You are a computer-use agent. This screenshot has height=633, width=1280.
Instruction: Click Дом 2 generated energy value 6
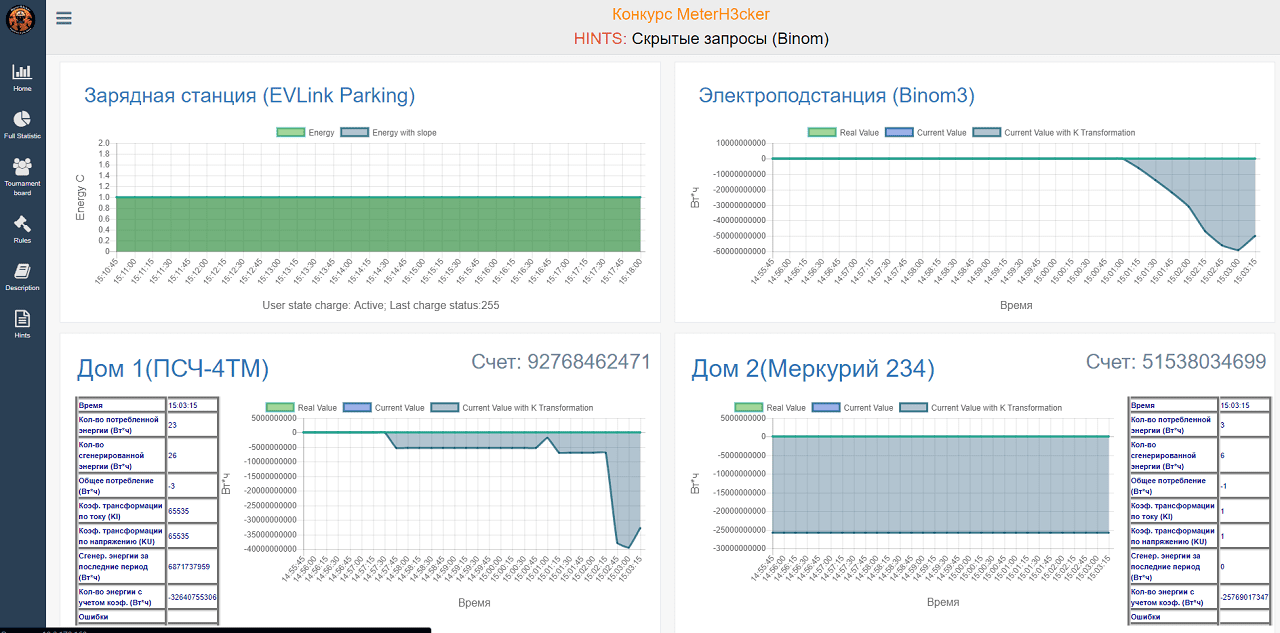(1245, 455)
